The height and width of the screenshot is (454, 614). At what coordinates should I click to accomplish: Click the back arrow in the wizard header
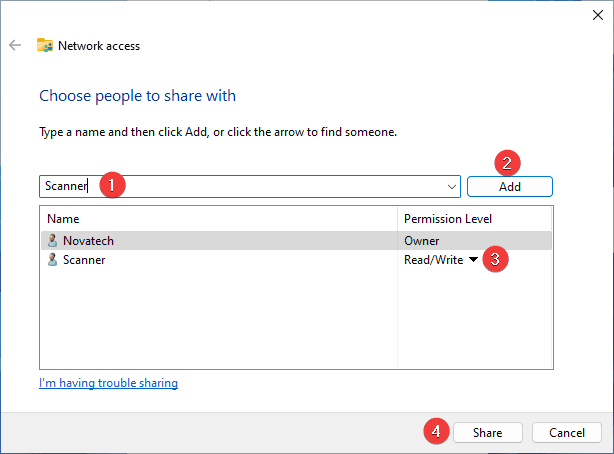click(x=15, y=45)
